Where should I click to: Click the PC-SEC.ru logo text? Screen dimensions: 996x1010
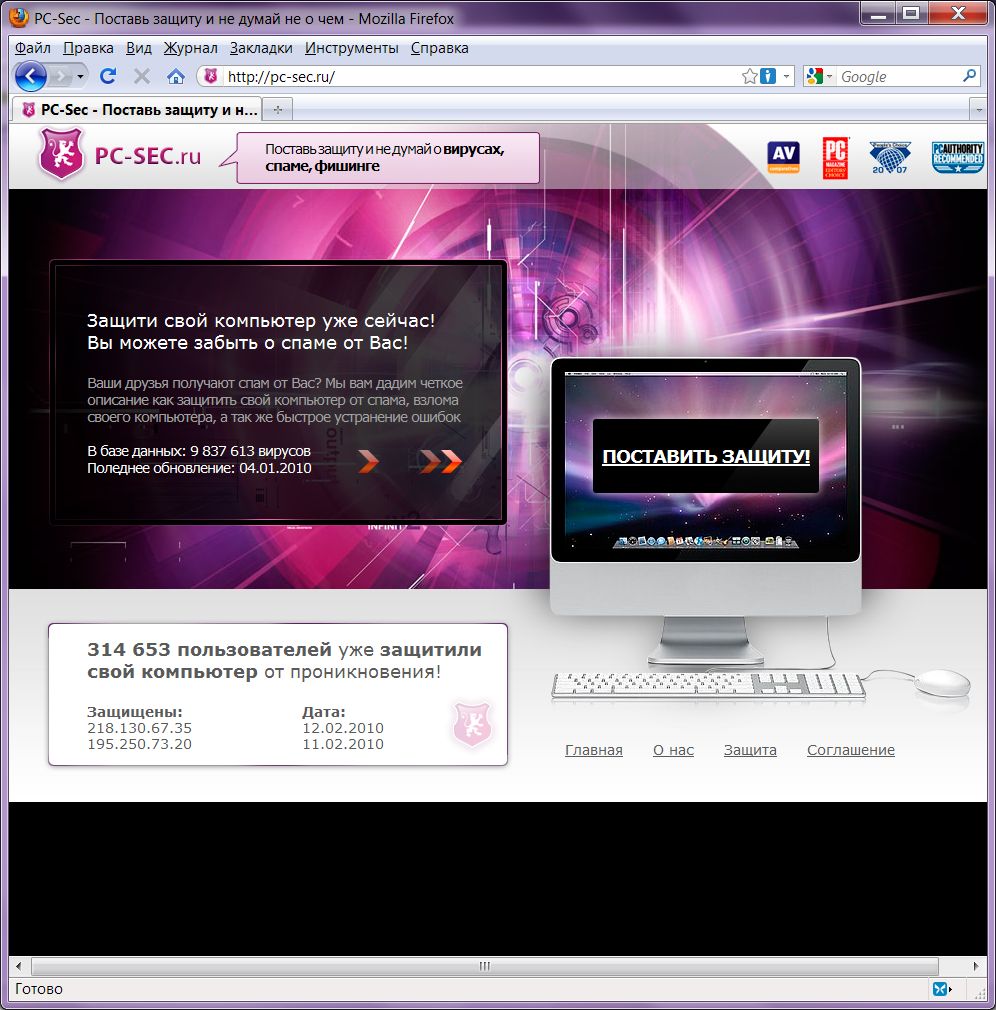pos(148,156)
